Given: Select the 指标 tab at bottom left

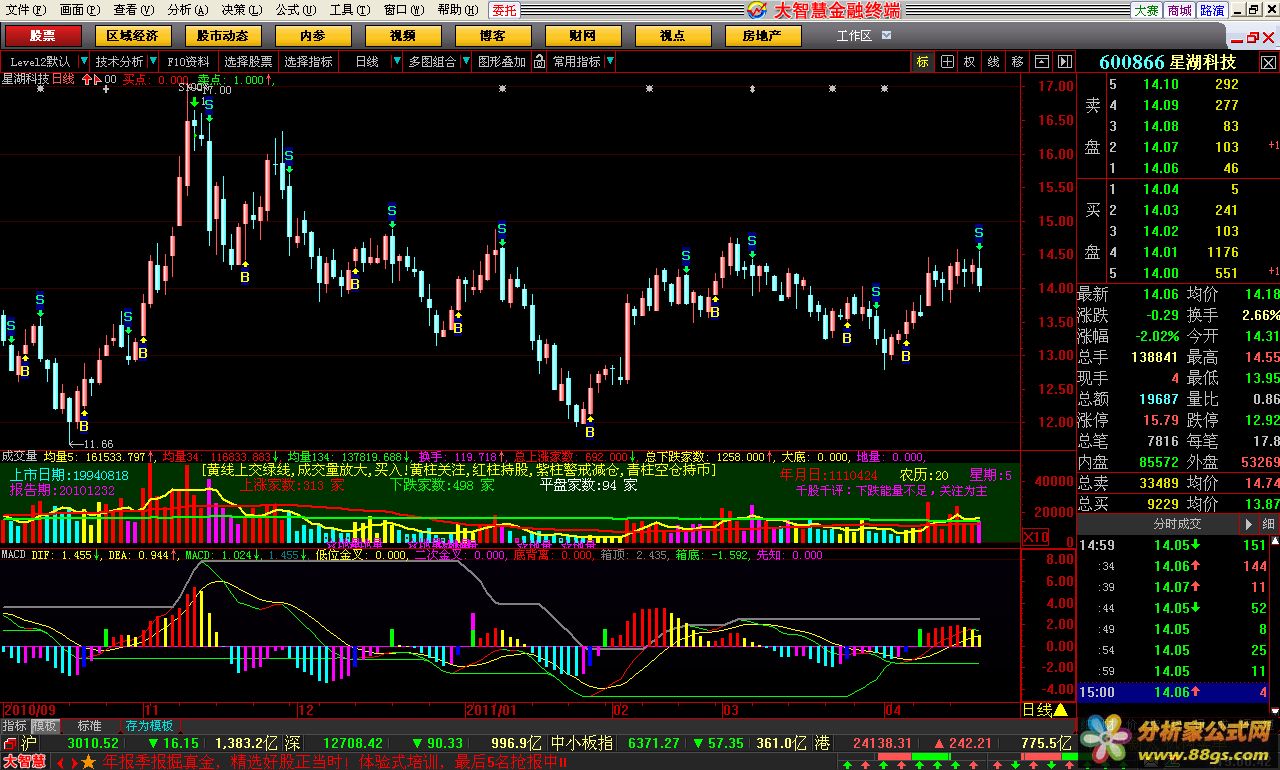Looking at the screenshot, I should click(14, 726).
